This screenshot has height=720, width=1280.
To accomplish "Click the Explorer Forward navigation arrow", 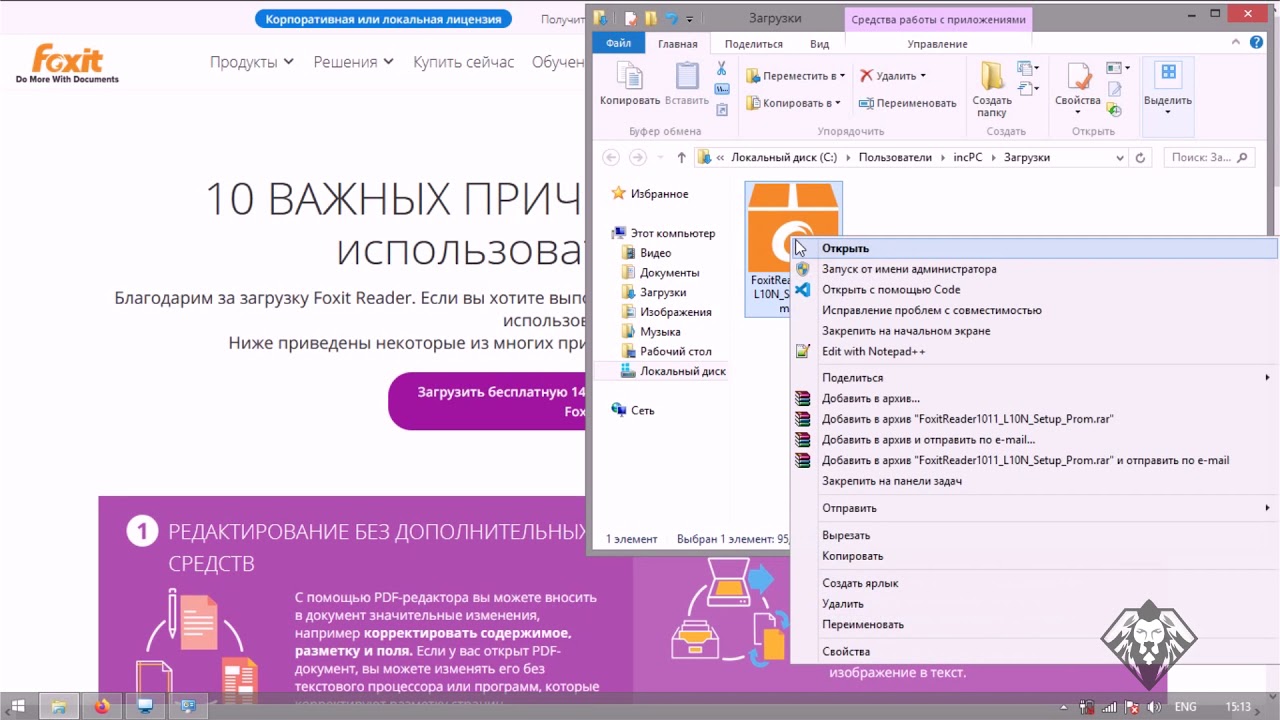I will (x=637, y=158).
